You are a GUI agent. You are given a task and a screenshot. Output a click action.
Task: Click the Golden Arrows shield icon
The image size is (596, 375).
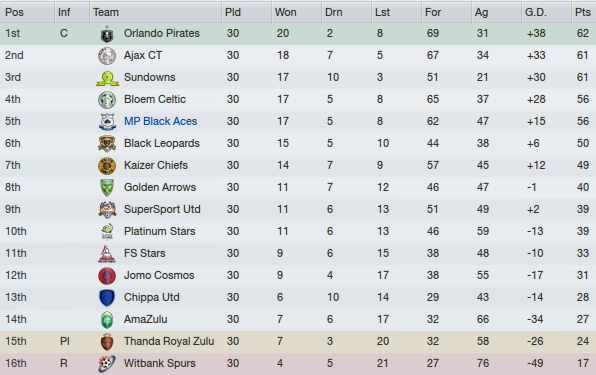107,188
